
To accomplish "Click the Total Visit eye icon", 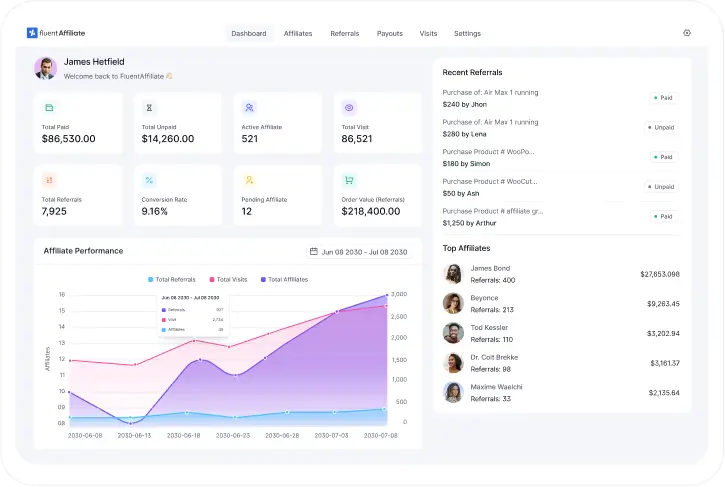I will (x=349, y=108).
